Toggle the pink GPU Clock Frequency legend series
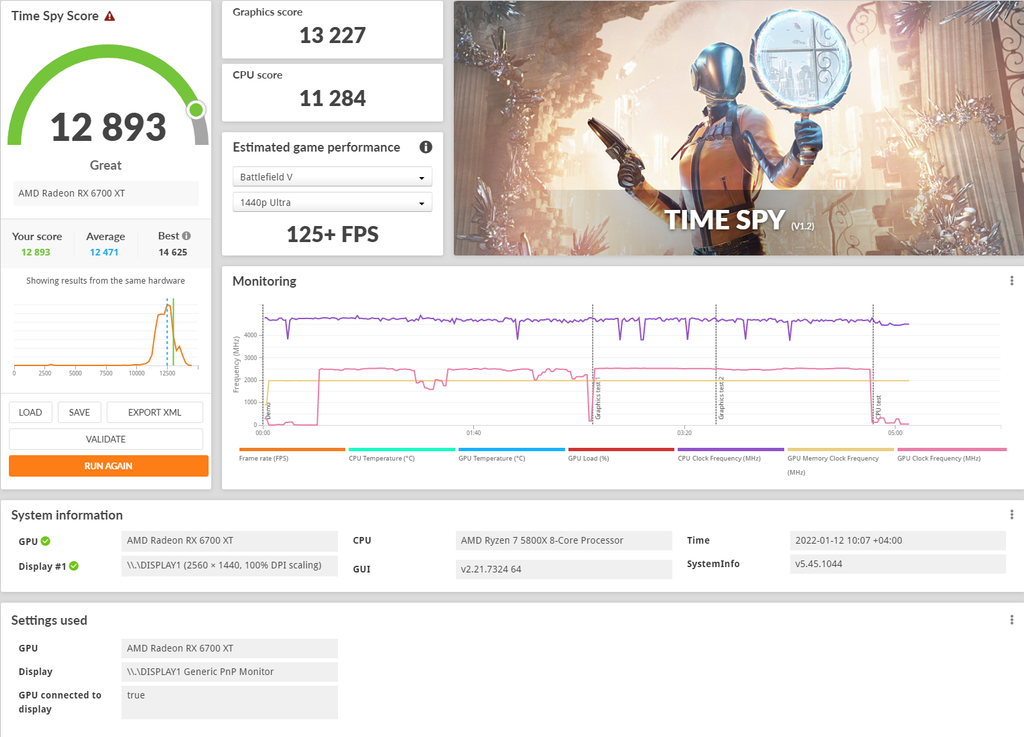This screenshot has width=1024, height=737. [x=951, y=454]
